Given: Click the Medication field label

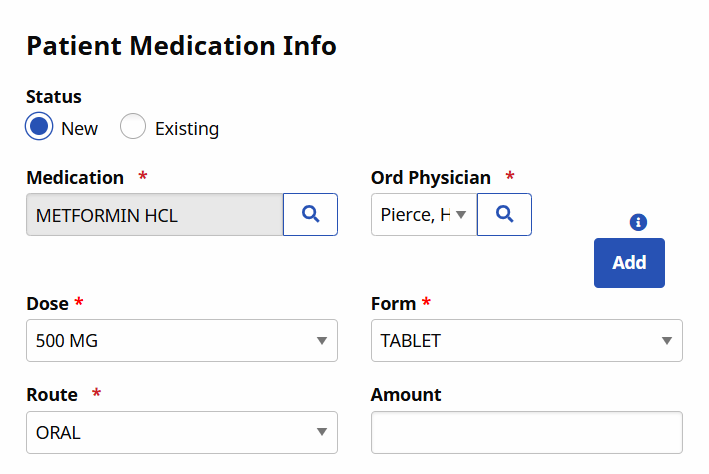Looking at the screenshot, I should [75, 178].
